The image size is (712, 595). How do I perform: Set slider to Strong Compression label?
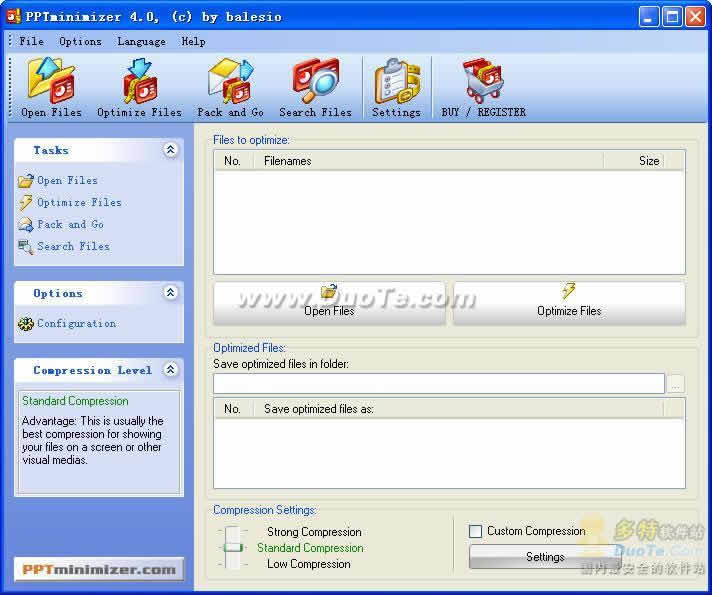(x=314, y=532)
